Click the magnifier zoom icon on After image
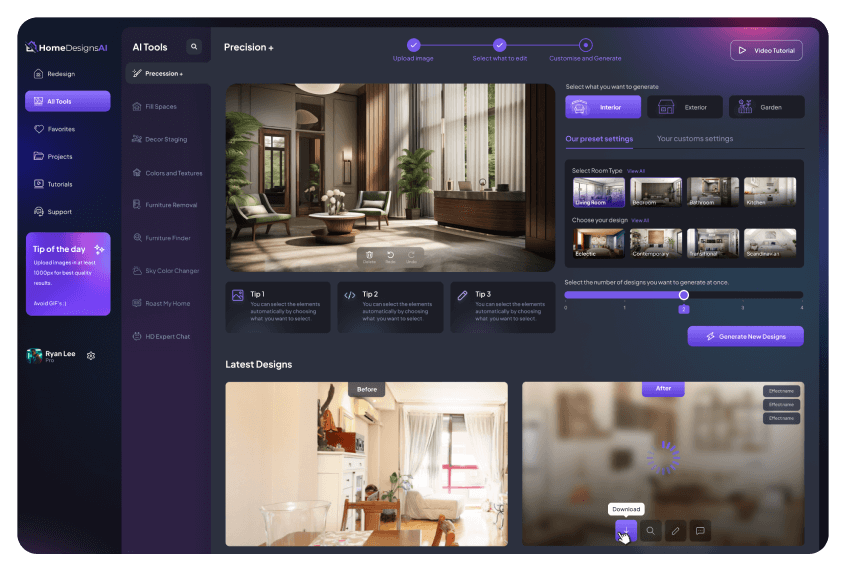Screen dimensions: 846x571 click(651, 531)
